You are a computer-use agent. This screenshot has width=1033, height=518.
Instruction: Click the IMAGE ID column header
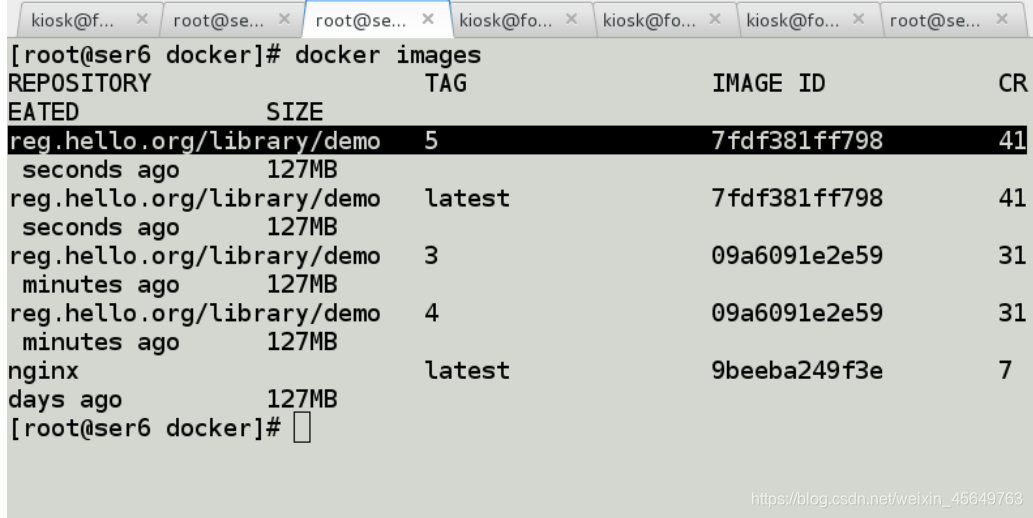click(768, 84)
